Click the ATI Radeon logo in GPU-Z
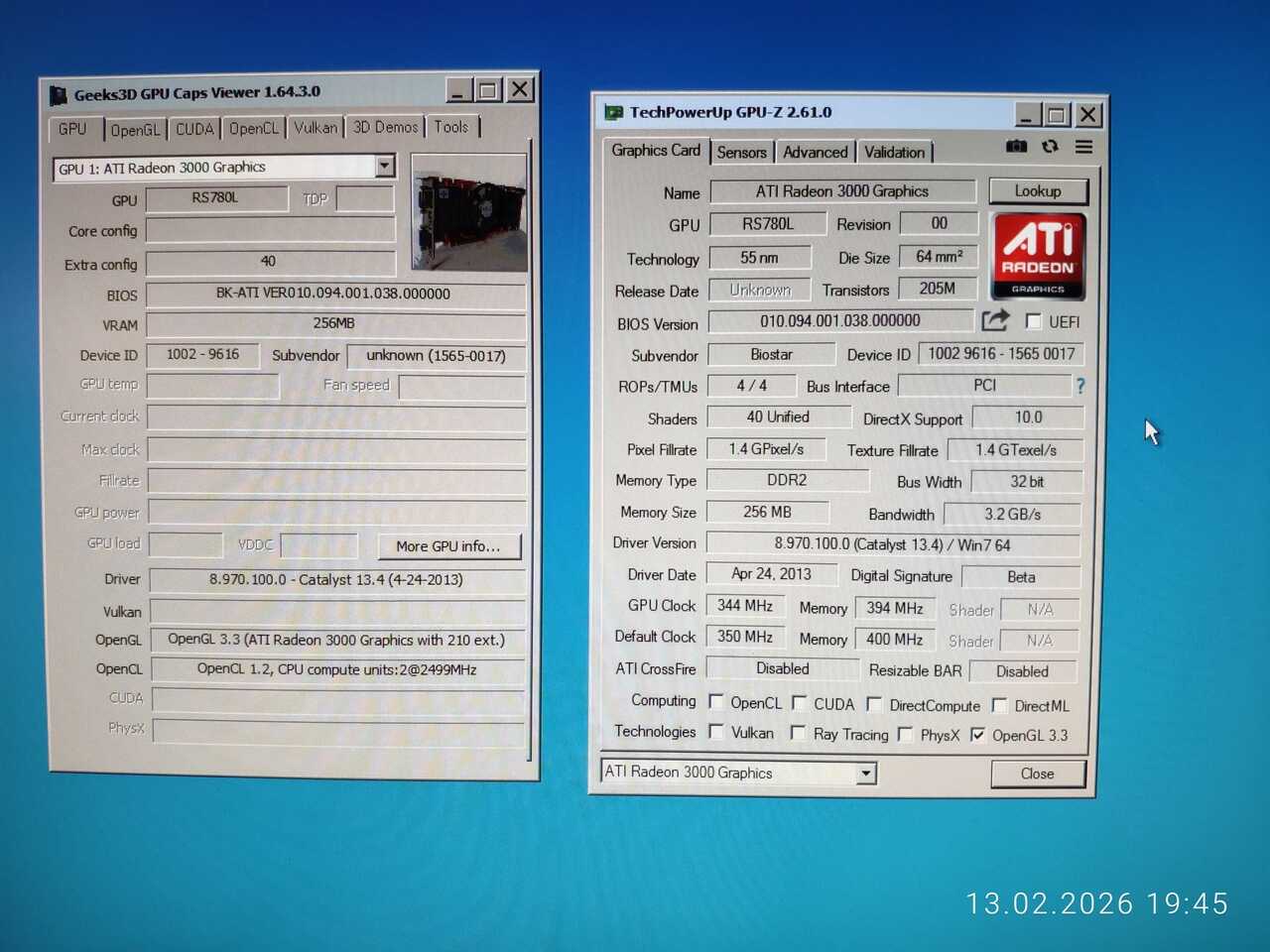The width and height of the screenshot is (1270, 952). coord(1038,257)
